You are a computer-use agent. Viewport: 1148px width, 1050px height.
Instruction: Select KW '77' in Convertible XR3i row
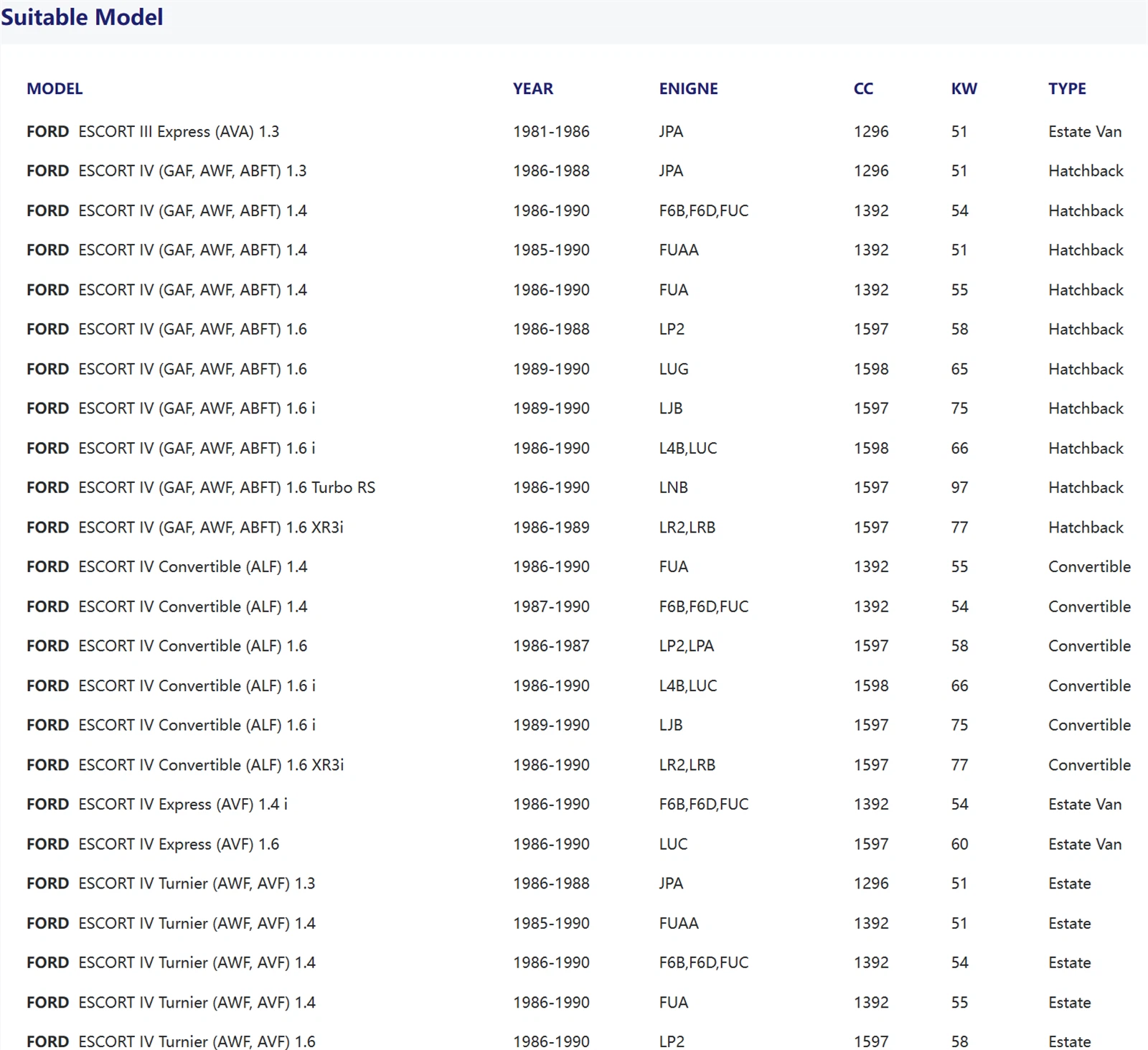click(x=959, y=765)
